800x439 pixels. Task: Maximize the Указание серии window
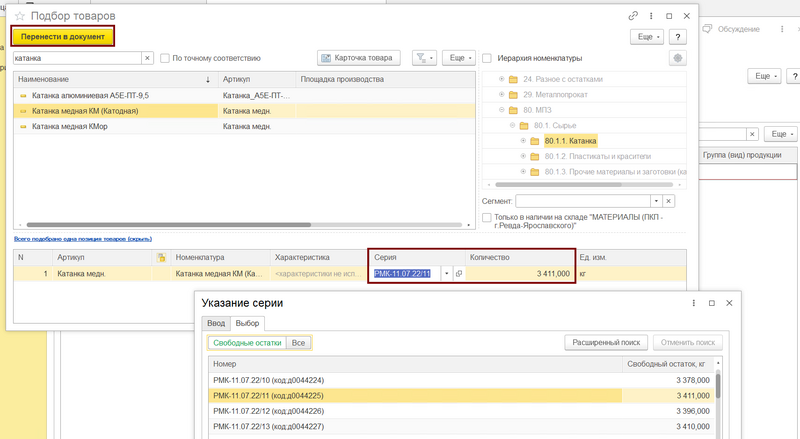point(712,303)
